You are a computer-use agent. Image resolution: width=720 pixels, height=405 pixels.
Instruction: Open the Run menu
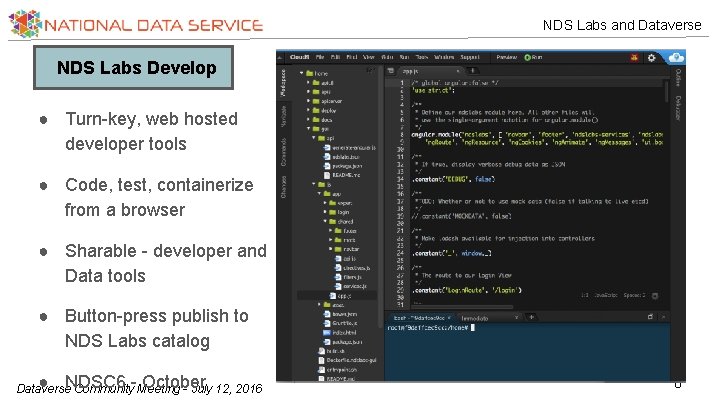[x=404, y=57]
